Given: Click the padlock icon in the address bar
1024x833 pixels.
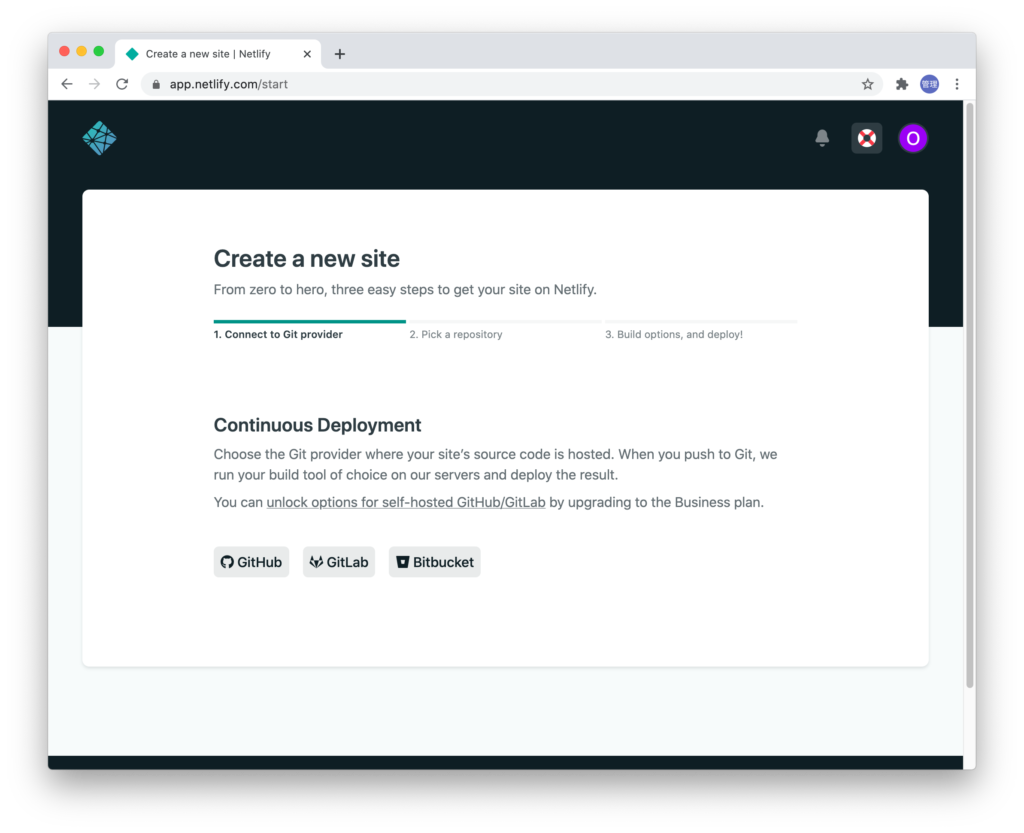Looking at the screenshot, I should point(155,84).
